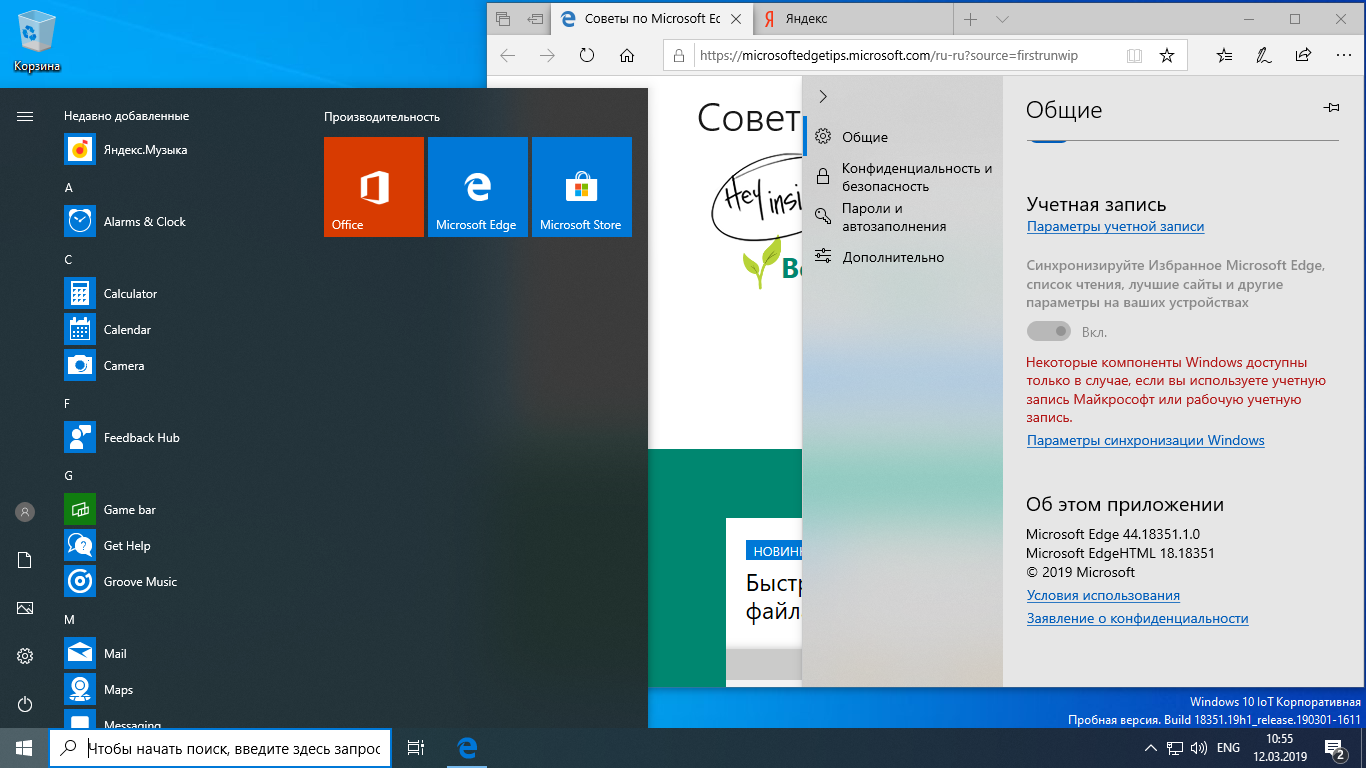Show tabs you've set aside icon
The height and width of the screenshot is (768, 1366).
coord(503,19)
